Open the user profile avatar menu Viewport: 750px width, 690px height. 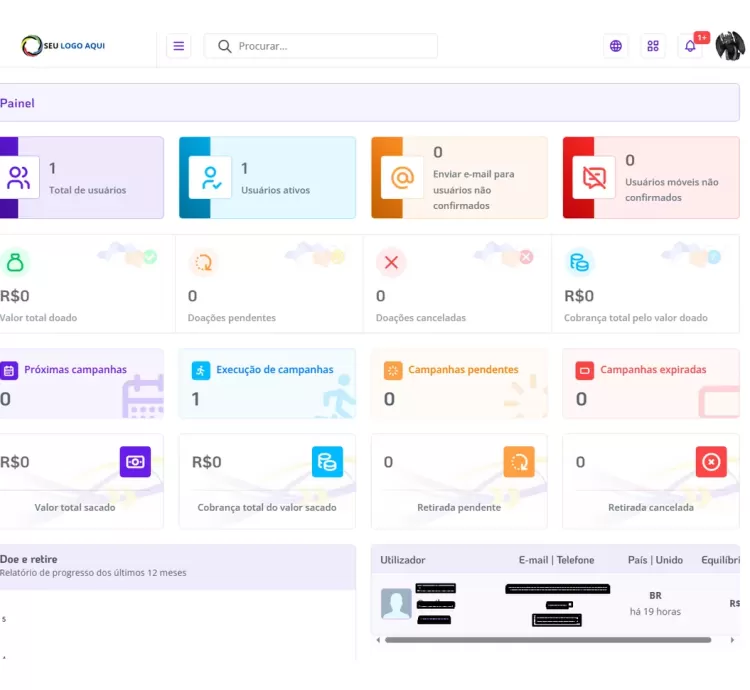coord(730,46)
